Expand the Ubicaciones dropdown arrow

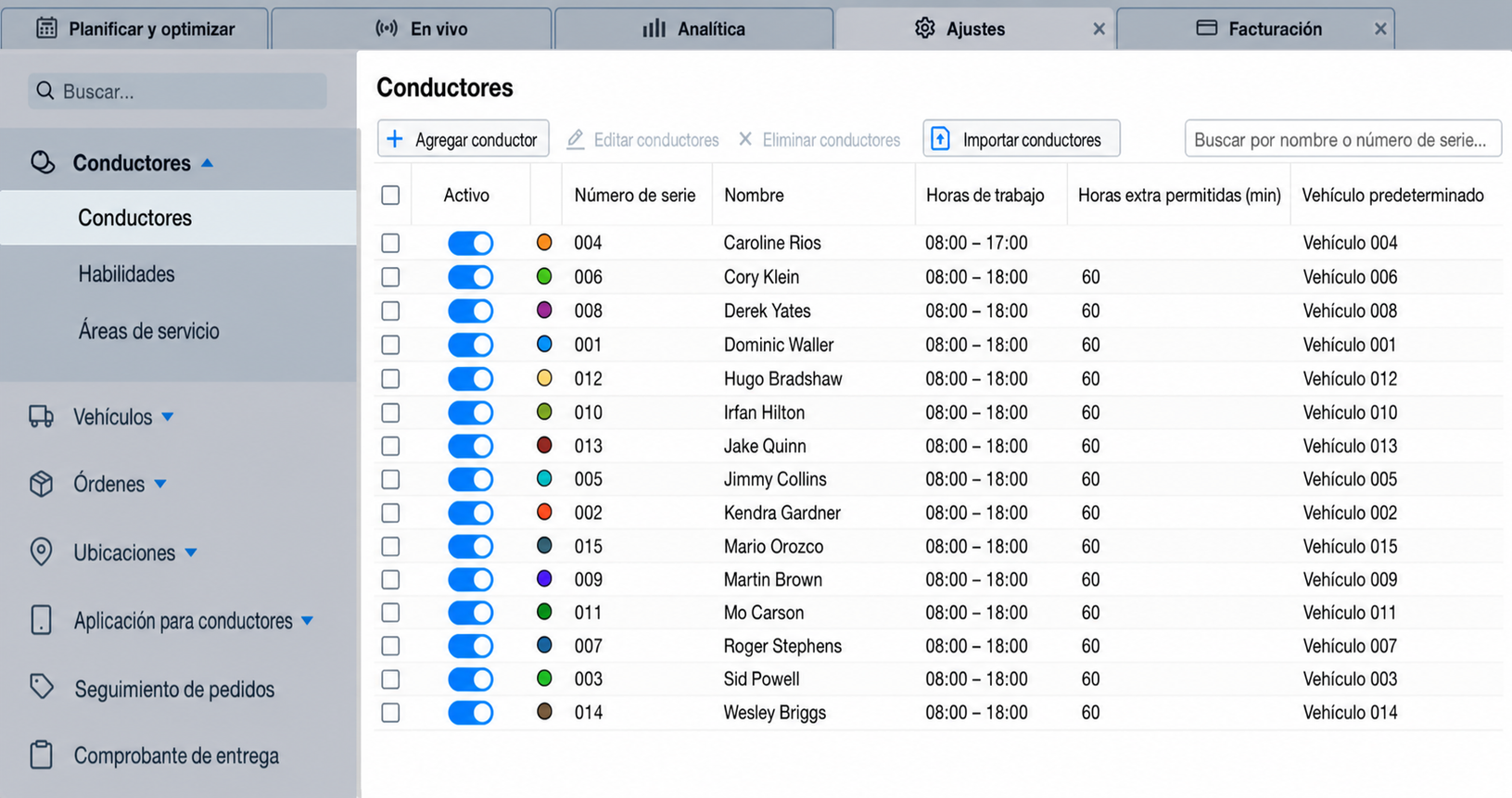(191, 552)
